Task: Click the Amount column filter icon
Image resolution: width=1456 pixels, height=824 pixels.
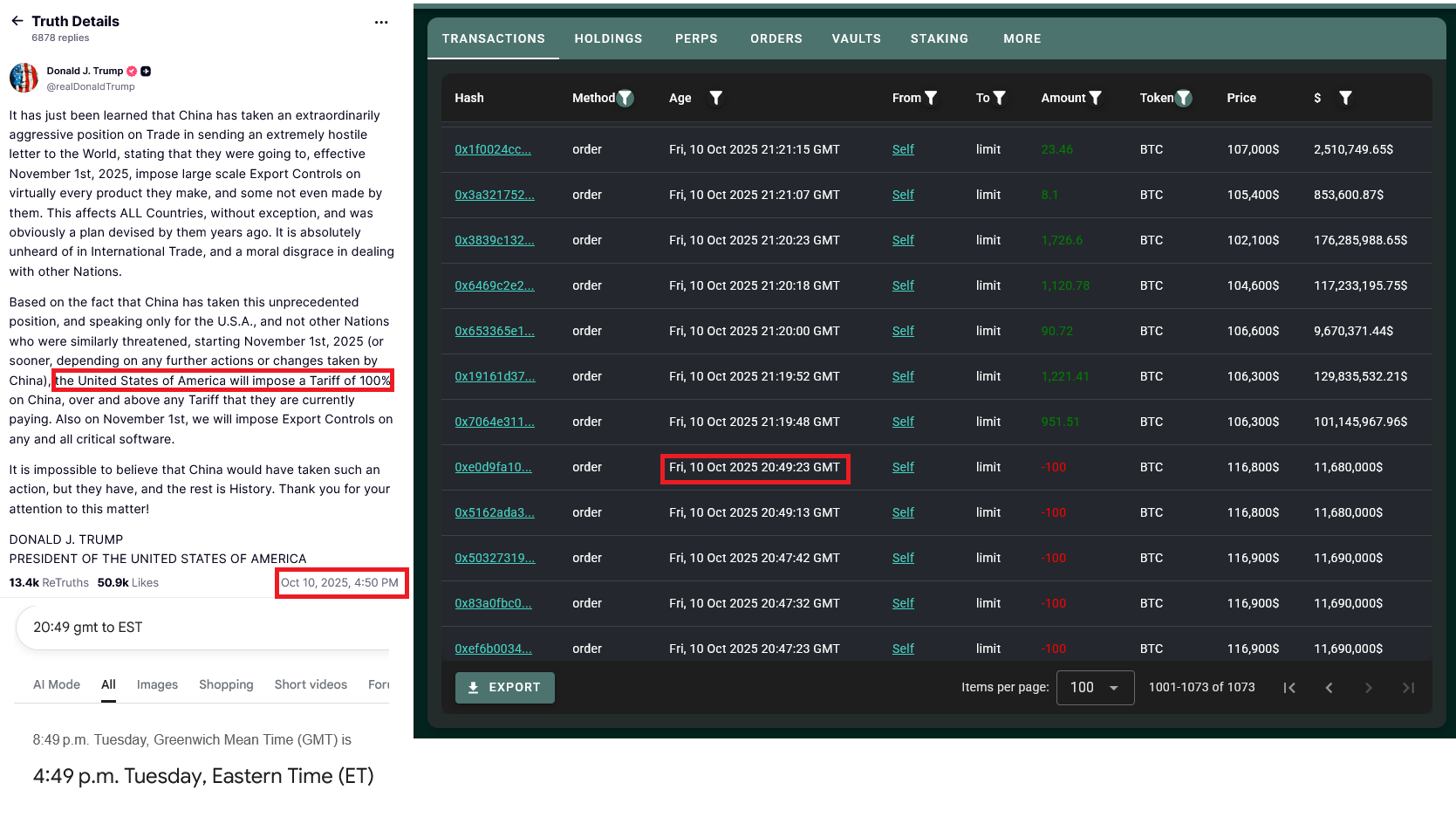Action: tap(1096, 98)
